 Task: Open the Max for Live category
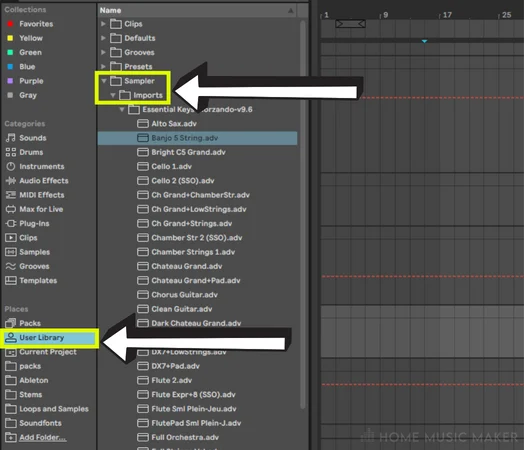[34, 209]
